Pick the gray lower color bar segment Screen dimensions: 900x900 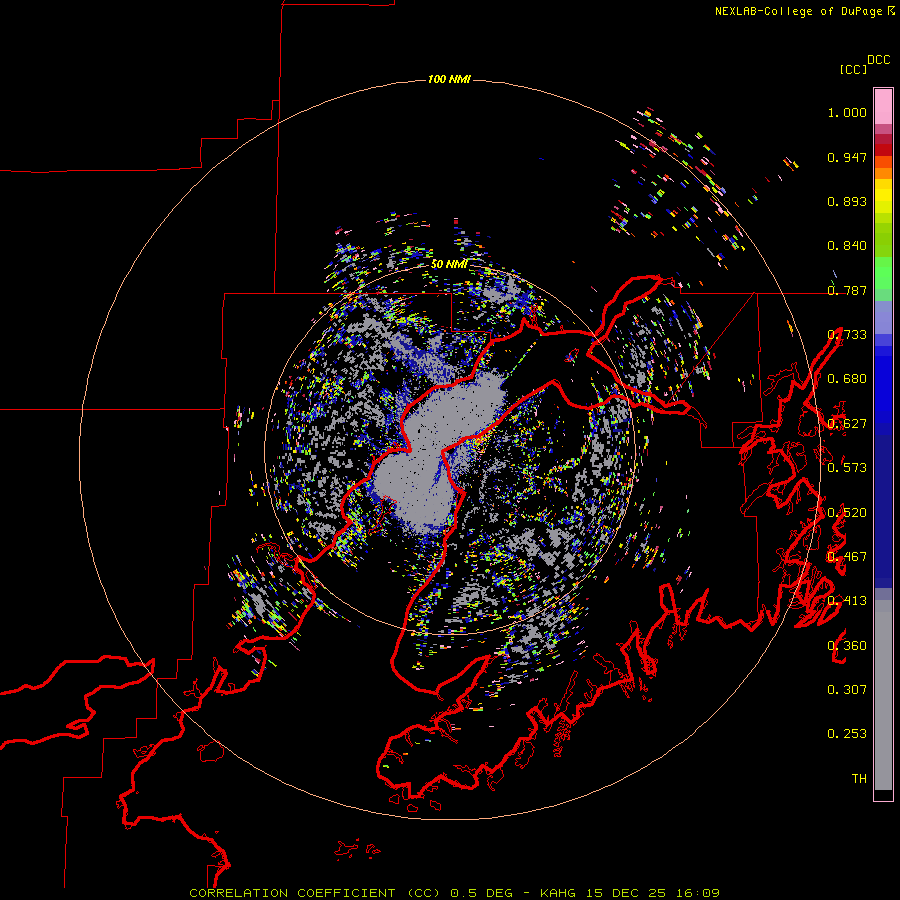point(883,695)
